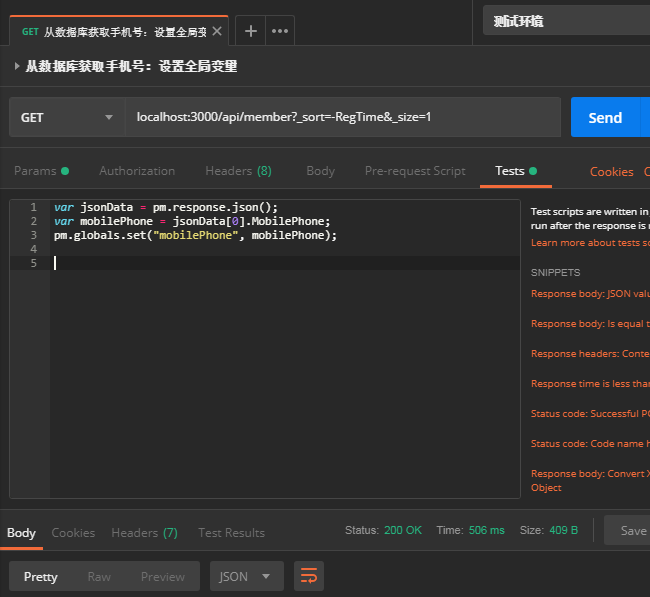650x597 pixels.
Task: Toggle word wrap icon in response body
Action: coord(310,576)
